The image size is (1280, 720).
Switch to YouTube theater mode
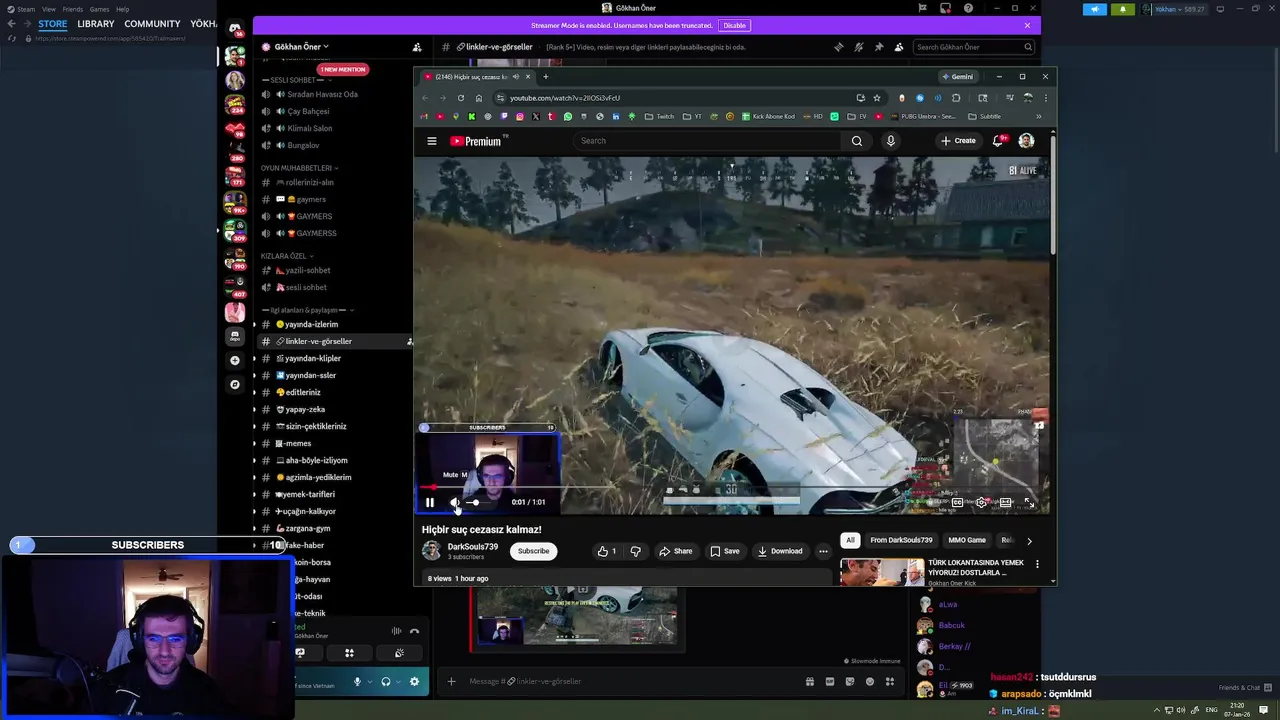click(x=1005, y=502)
